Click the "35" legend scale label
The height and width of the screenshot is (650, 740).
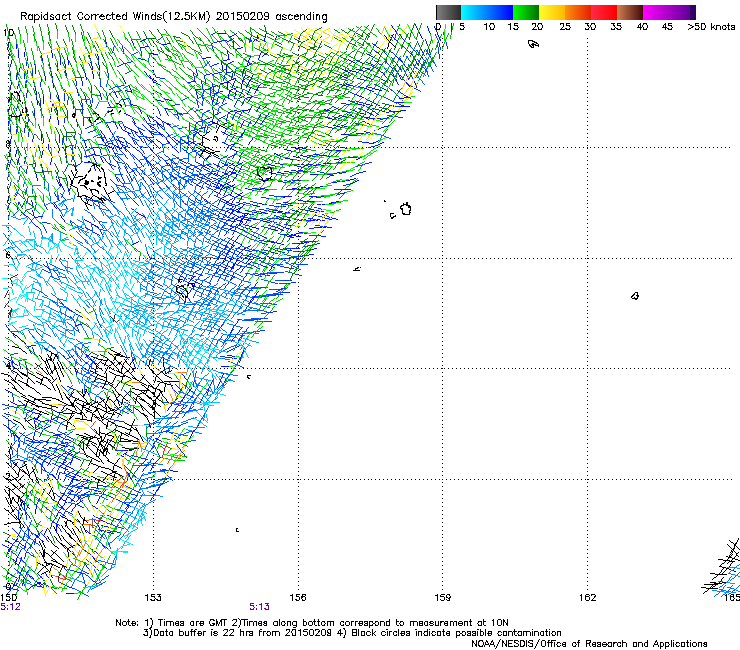616,27
